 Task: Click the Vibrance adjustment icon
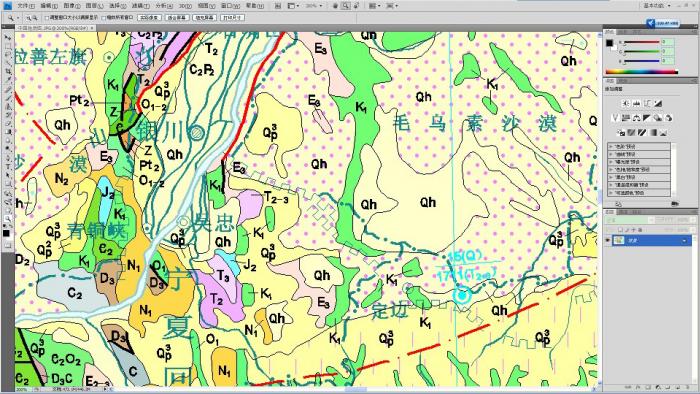[x=615, y=118]
